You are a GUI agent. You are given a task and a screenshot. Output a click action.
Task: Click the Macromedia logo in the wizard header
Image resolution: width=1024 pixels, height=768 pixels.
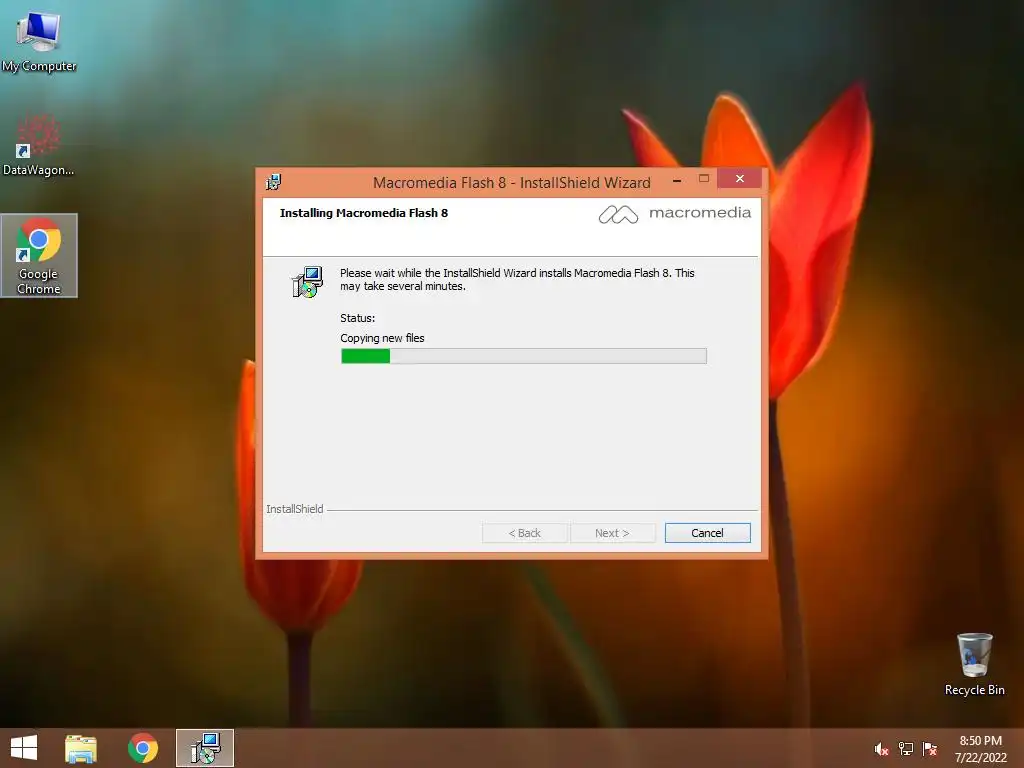pos(675,214)
